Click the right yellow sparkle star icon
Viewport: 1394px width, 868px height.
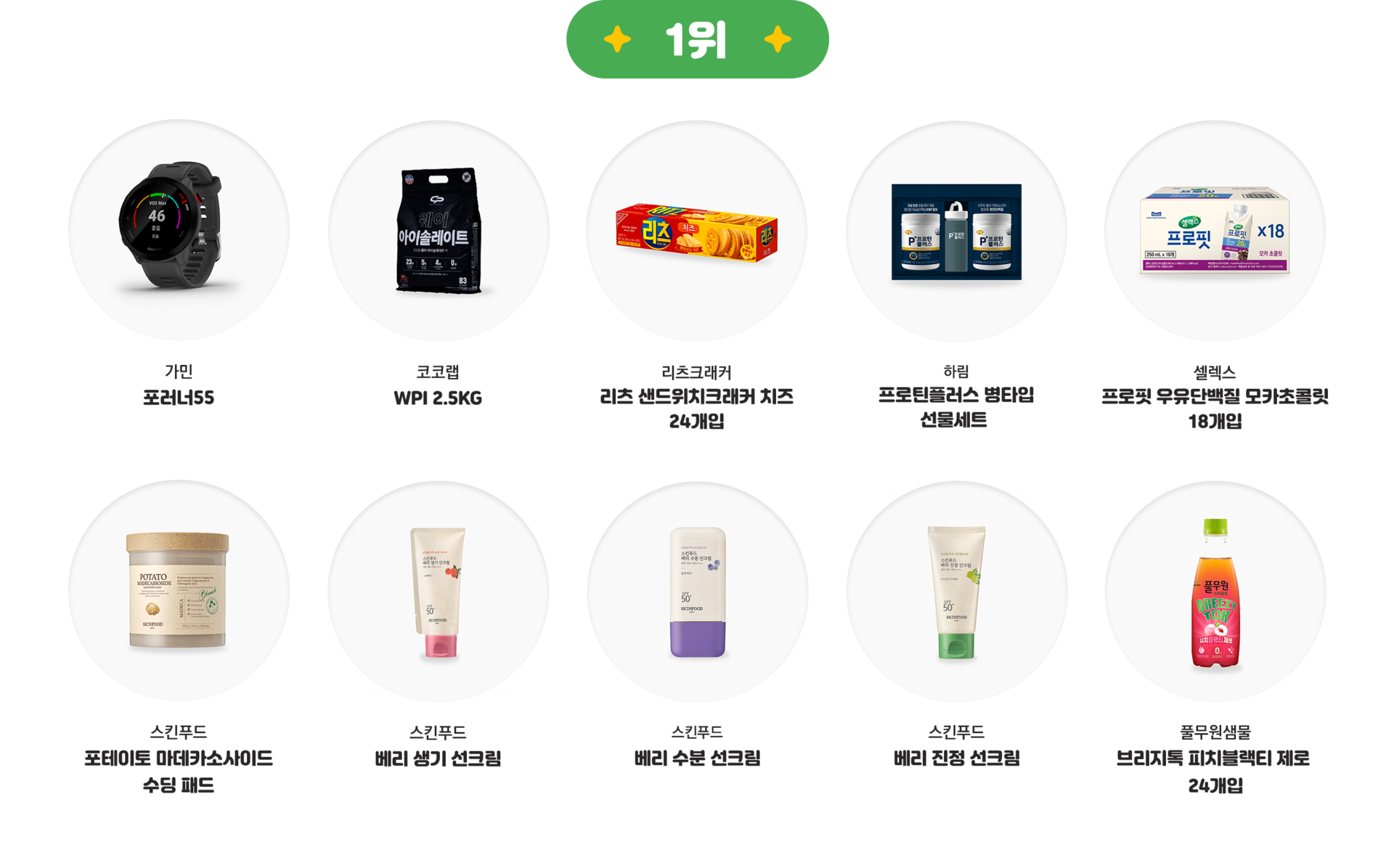click(x=778, y=39)
